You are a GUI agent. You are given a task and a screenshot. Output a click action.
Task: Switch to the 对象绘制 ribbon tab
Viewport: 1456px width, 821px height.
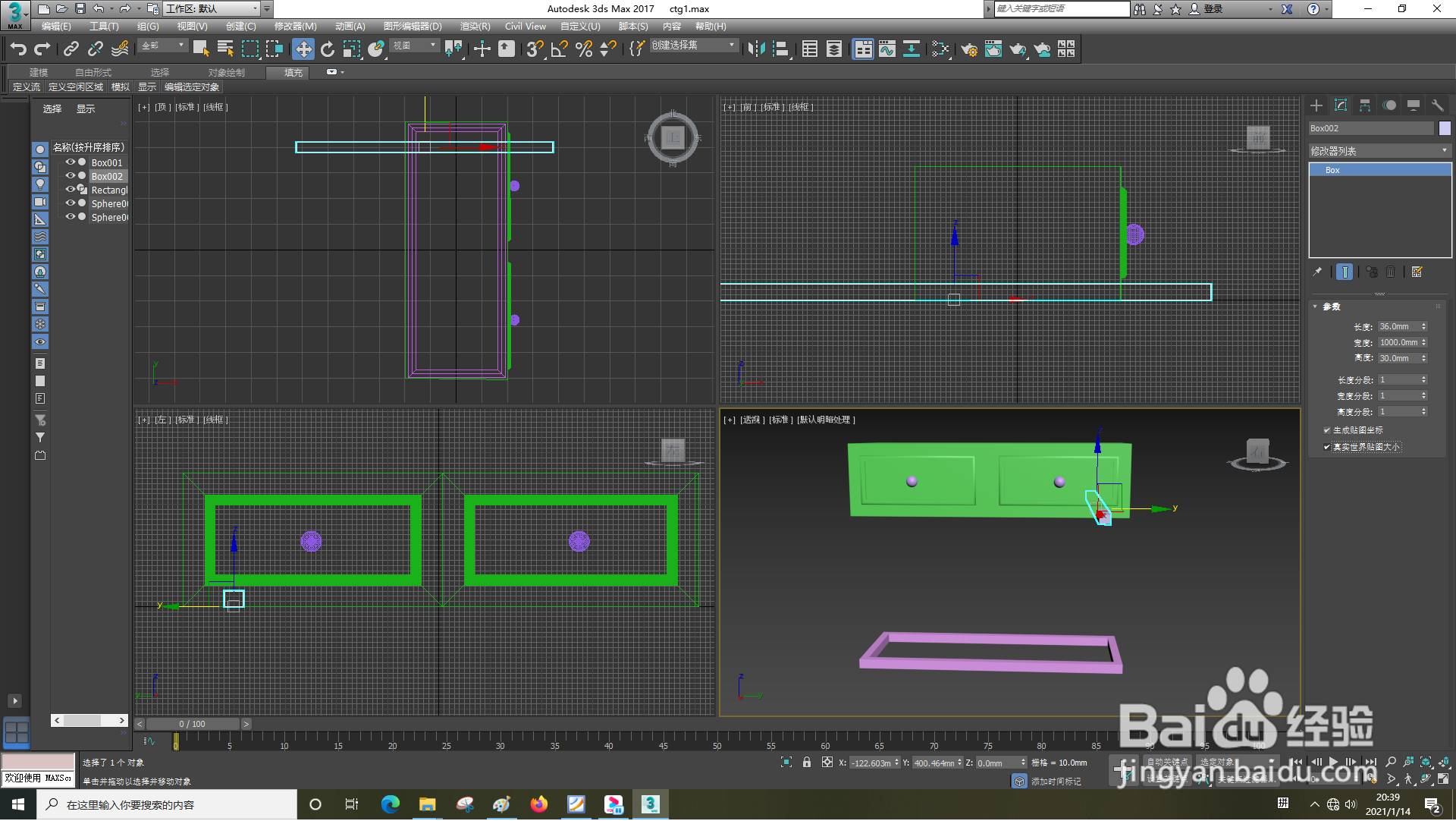coord(226,72)
